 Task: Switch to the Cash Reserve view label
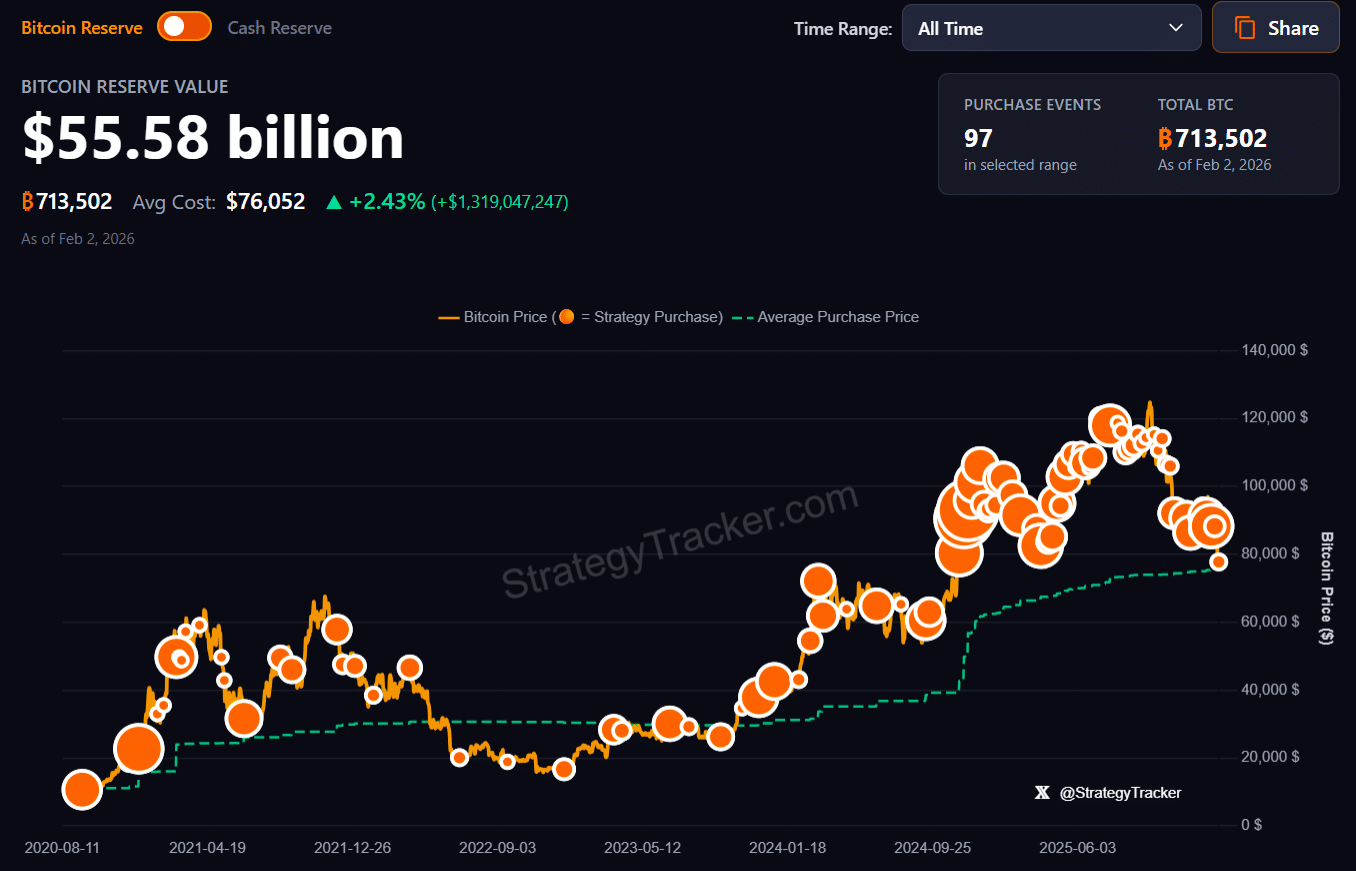(280, 27)
